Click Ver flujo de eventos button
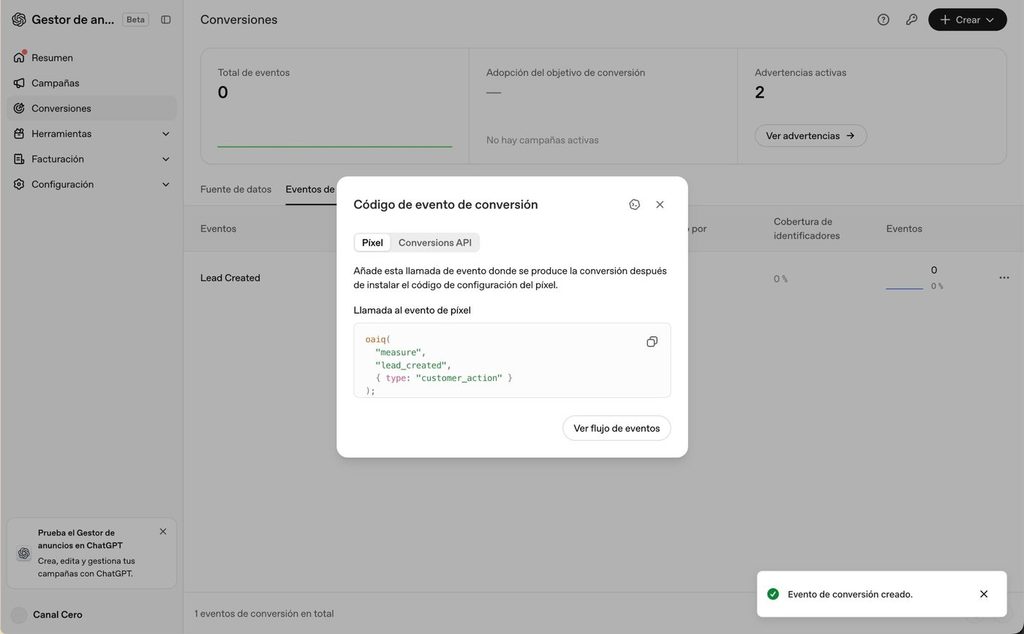Image resolution: width=1024 pixels, height=634 pixels. point(616,428)
